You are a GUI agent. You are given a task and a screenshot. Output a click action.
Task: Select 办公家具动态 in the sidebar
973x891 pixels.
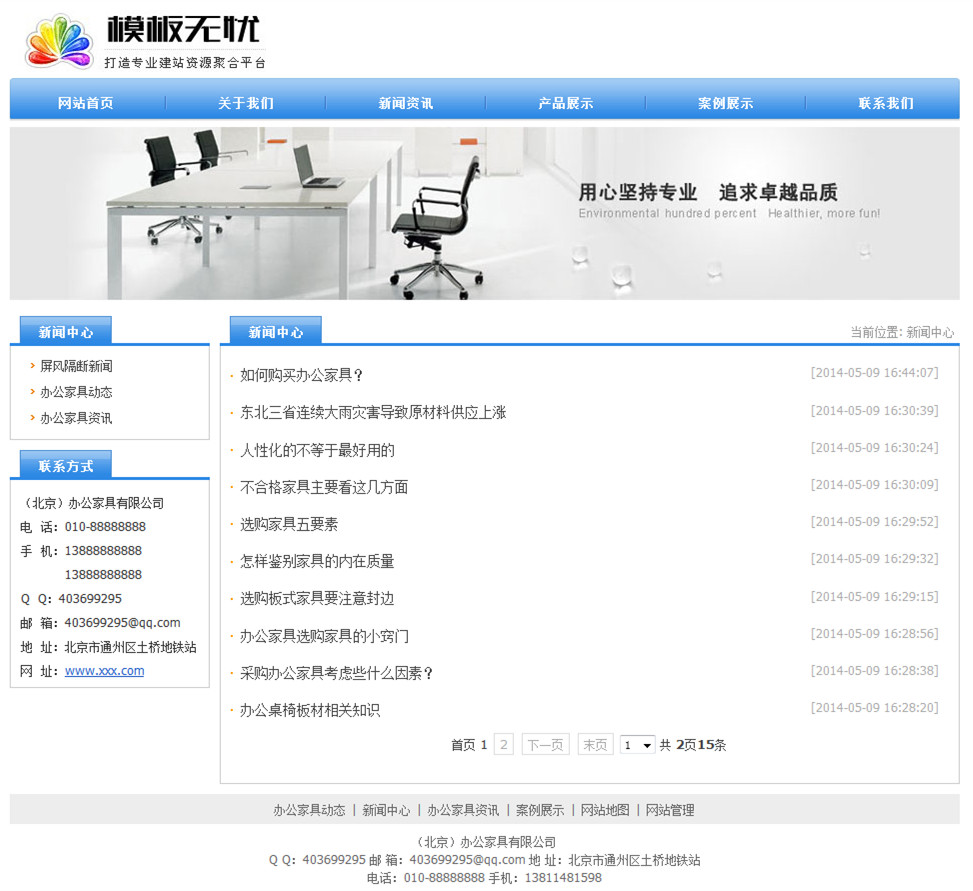pos(76,392)
